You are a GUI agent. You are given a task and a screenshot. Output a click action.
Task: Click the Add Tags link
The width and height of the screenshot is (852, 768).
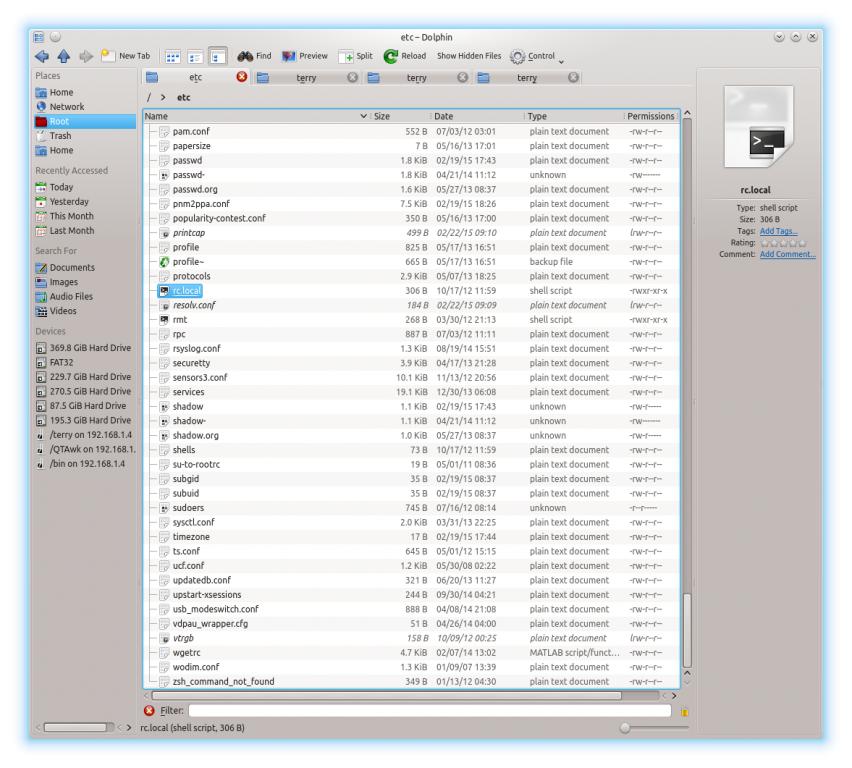click(777, 229)
